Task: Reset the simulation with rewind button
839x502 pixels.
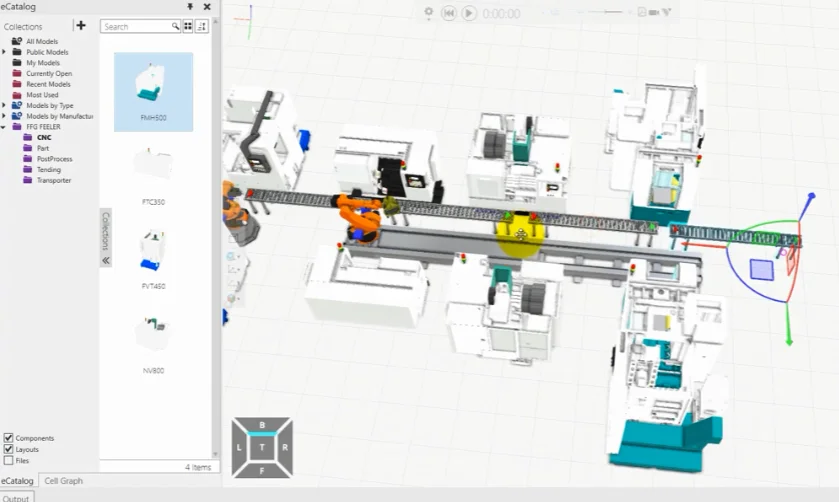Action: click(x=449, y=13)
